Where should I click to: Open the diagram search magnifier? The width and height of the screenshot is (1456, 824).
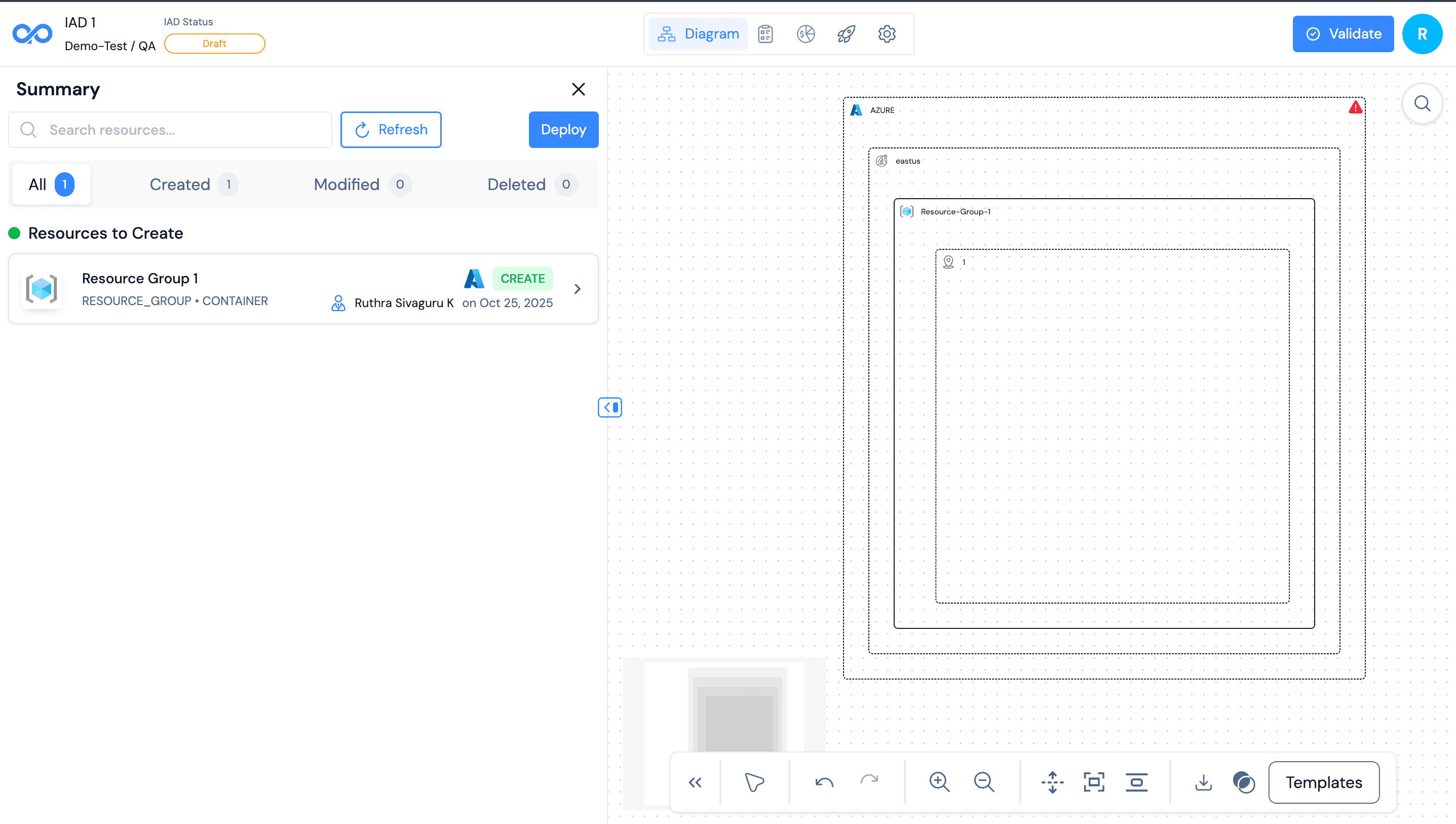click(x=1422, y=103)
